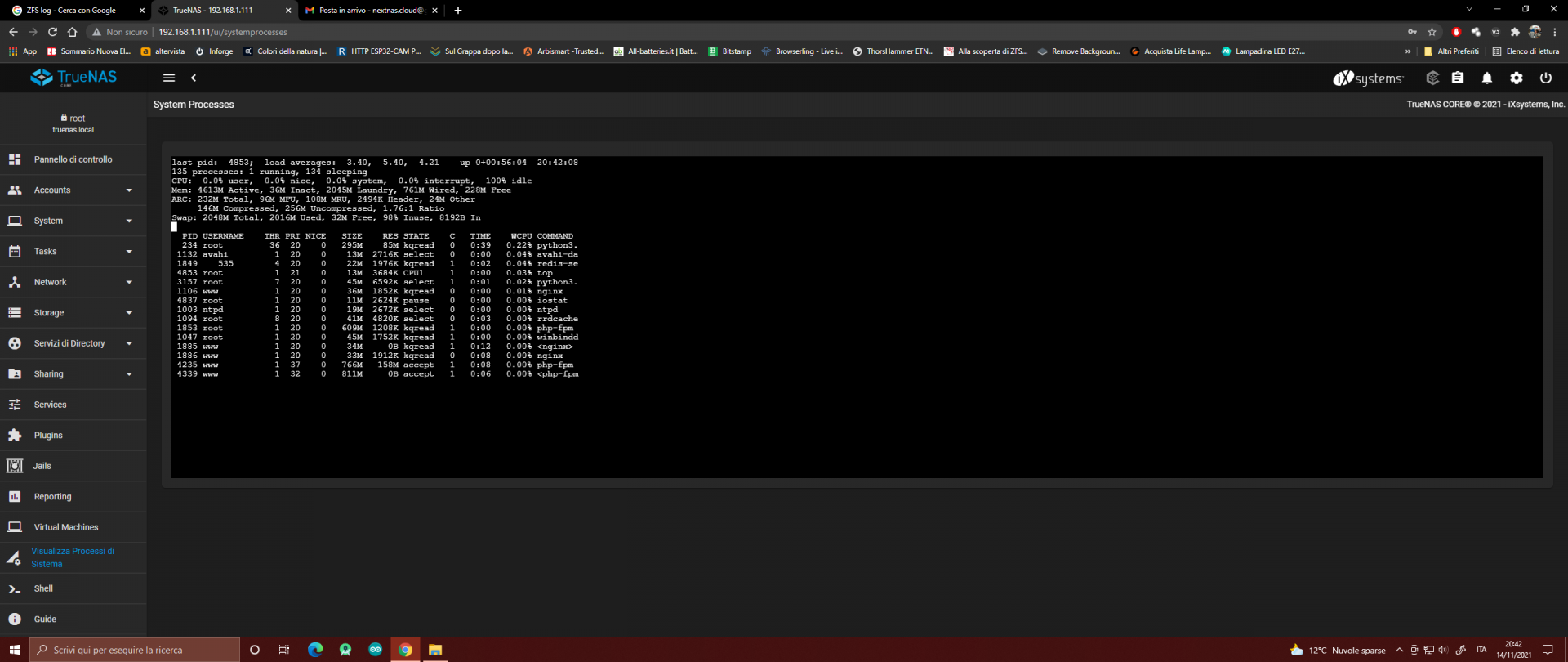Viewport: 1568px width, 662px height.
Task: Open Altri Preferiti bookmarks folder
Action: coord(1451,51)
